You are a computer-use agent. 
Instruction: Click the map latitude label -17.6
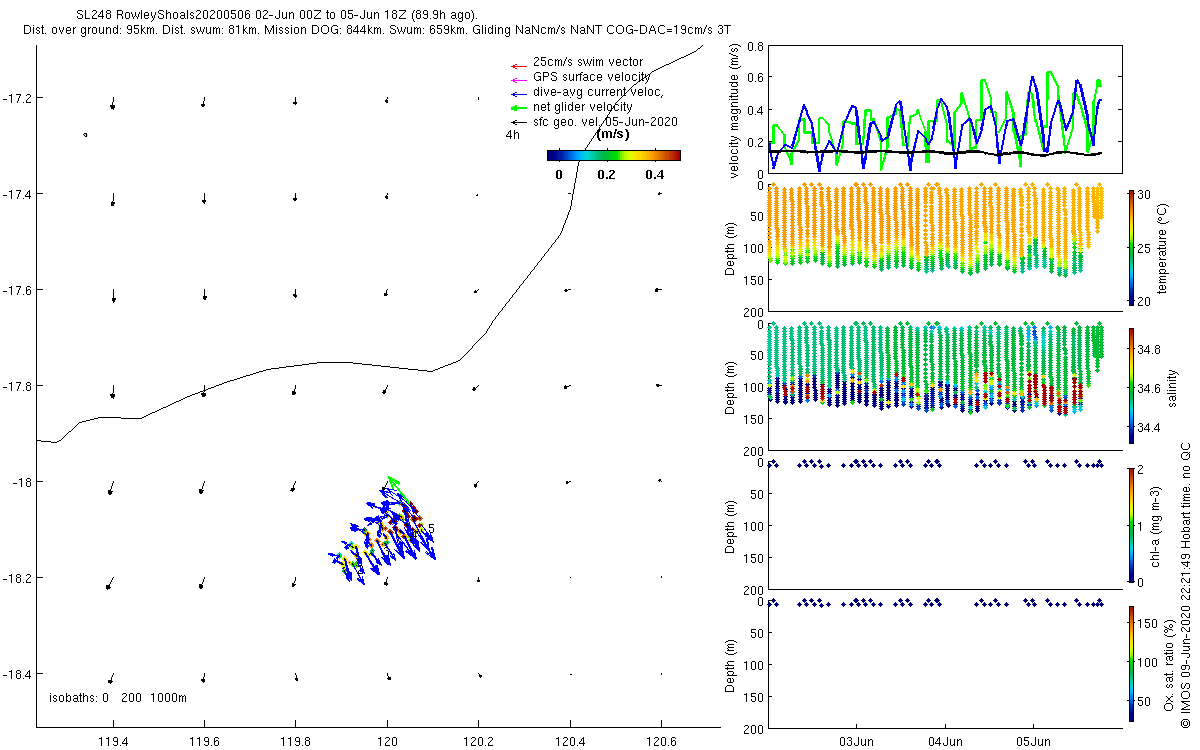tap(17, 290)
